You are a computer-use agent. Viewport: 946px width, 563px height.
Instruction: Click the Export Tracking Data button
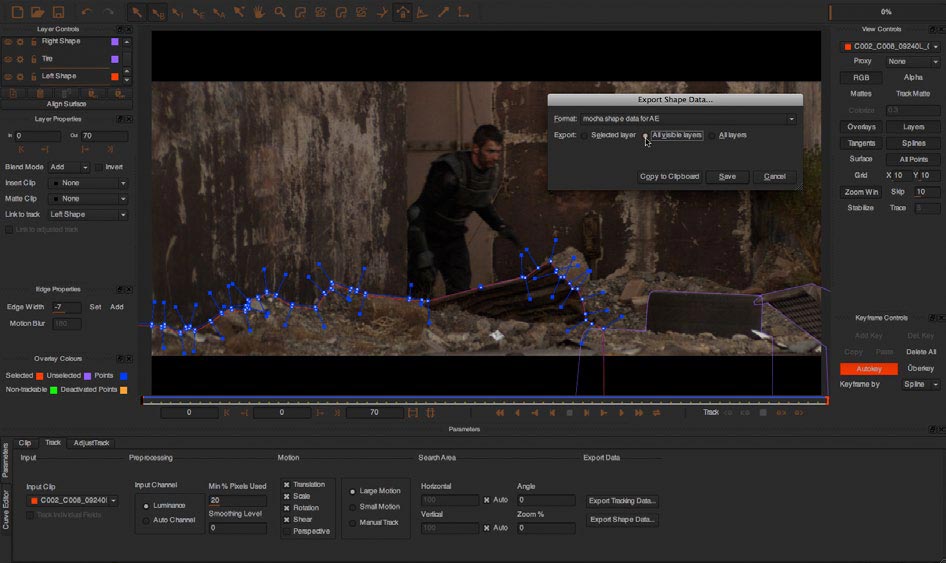click(622, 501)
